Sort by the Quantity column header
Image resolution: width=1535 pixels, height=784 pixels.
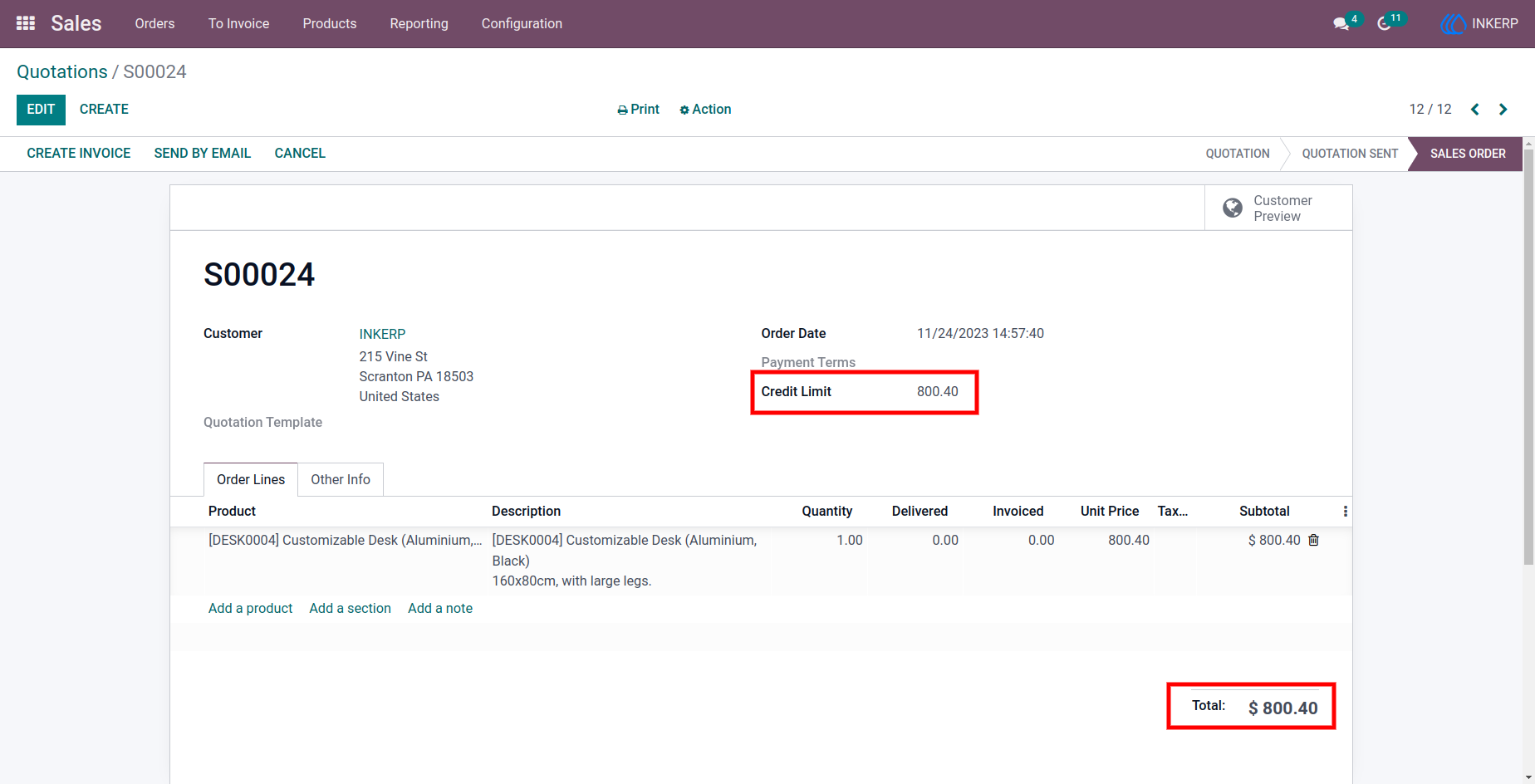[x=826, y=512]
